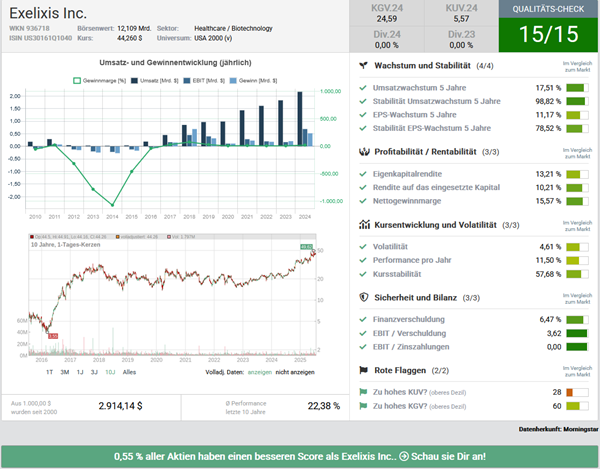Click the green flag next to Zu hohes KGV?

point(363,406)
